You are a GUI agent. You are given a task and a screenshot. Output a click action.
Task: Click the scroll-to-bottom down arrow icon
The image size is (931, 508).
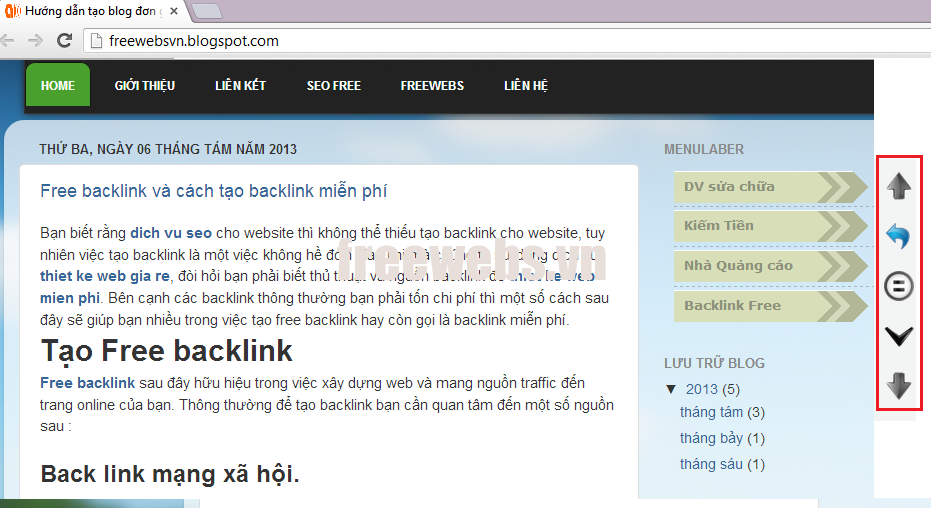(900, 385)
